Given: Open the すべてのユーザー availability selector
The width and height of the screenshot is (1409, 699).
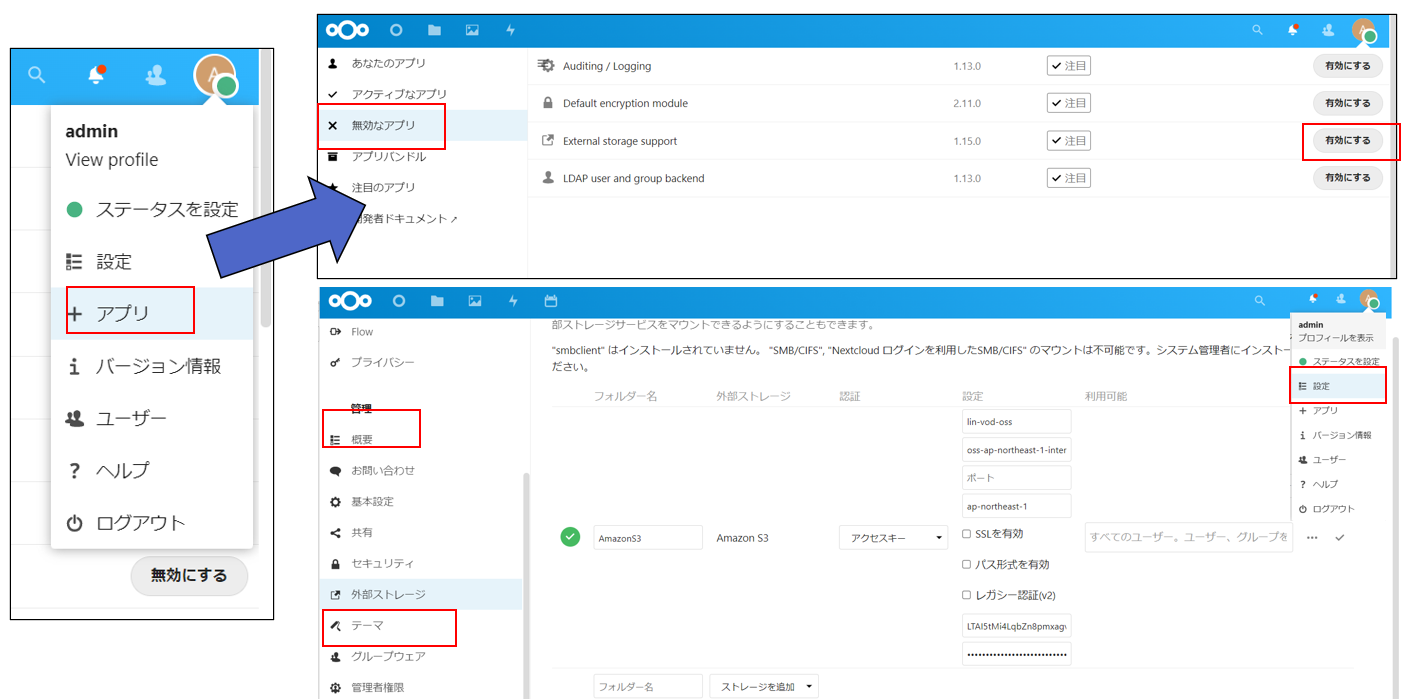Looking at the screenshot, I should (x=1188, y=538).
